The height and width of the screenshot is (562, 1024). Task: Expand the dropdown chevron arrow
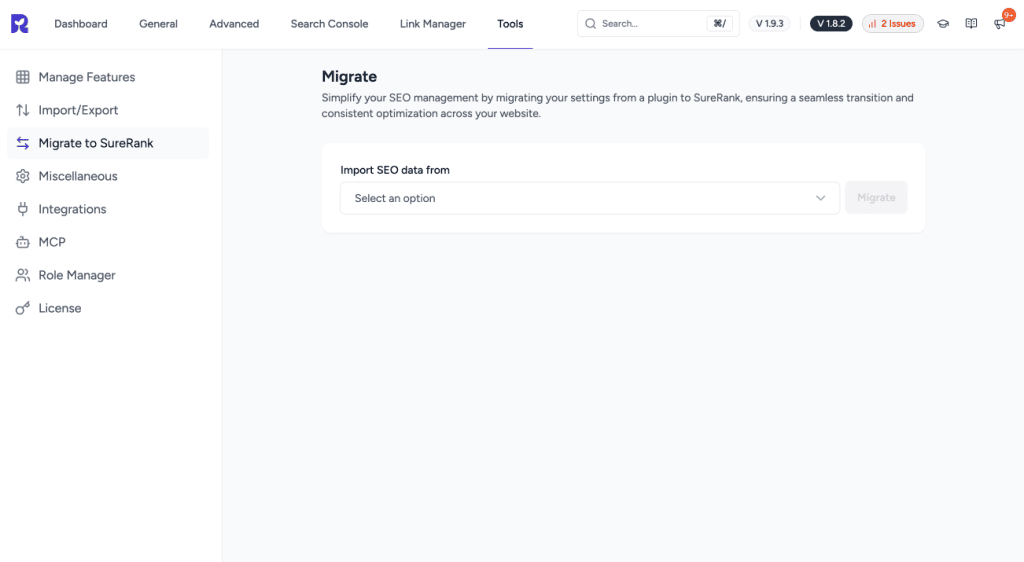click(820, 198)
